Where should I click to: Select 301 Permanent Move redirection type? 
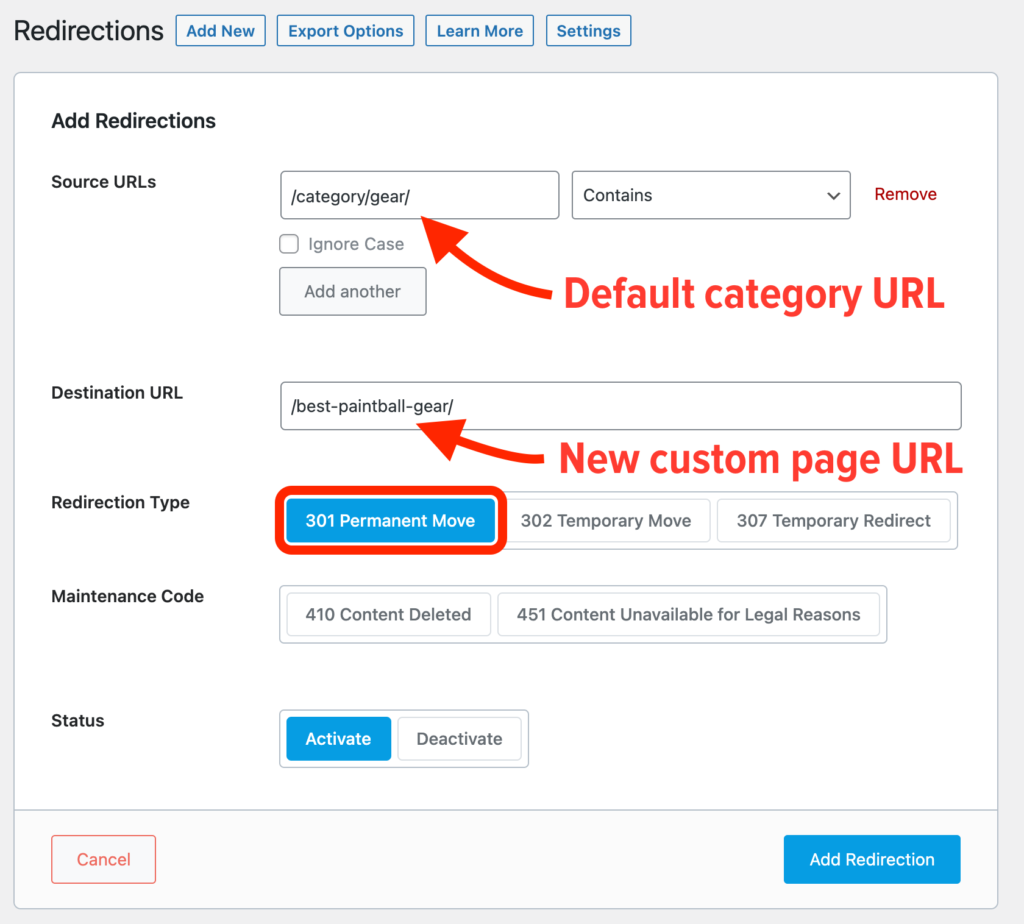pos(390,521)
